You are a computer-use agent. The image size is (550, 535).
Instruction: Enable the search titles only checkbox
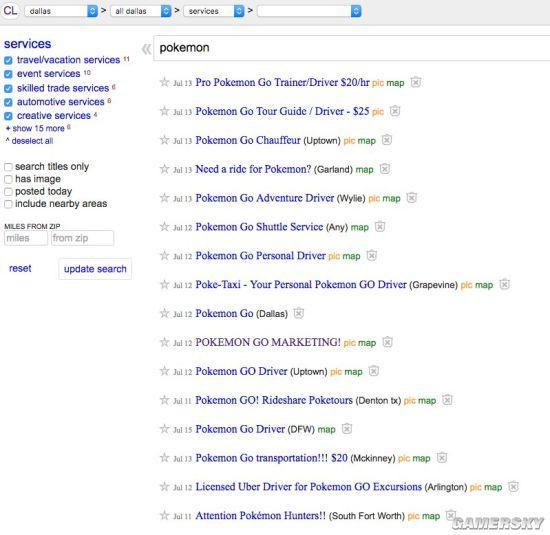tap(8, 167)
